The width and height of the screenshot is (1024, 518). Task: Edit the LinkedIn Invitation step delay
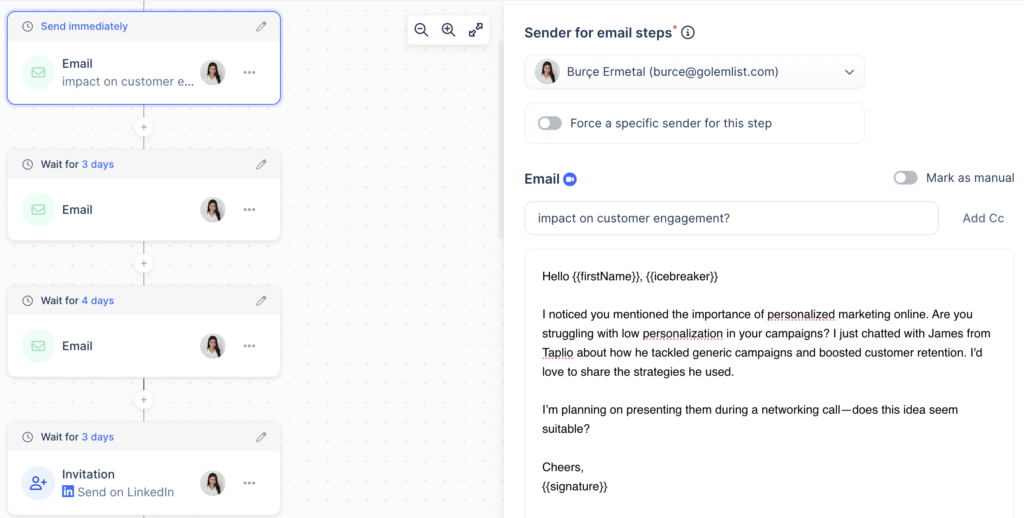pos(261,437)
